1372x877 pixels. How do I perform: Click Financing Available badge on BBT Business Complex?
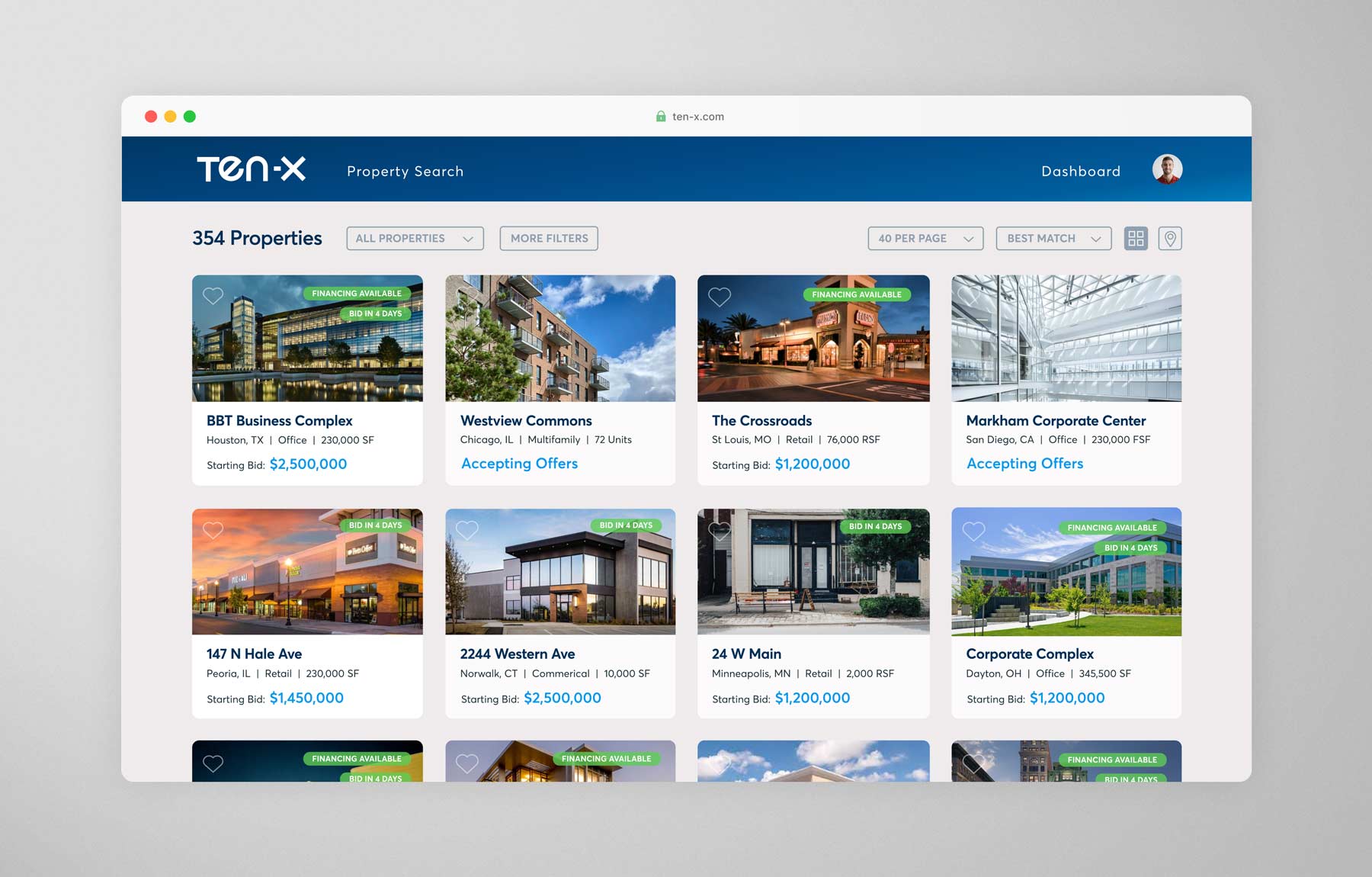click(x=357, y=294)
